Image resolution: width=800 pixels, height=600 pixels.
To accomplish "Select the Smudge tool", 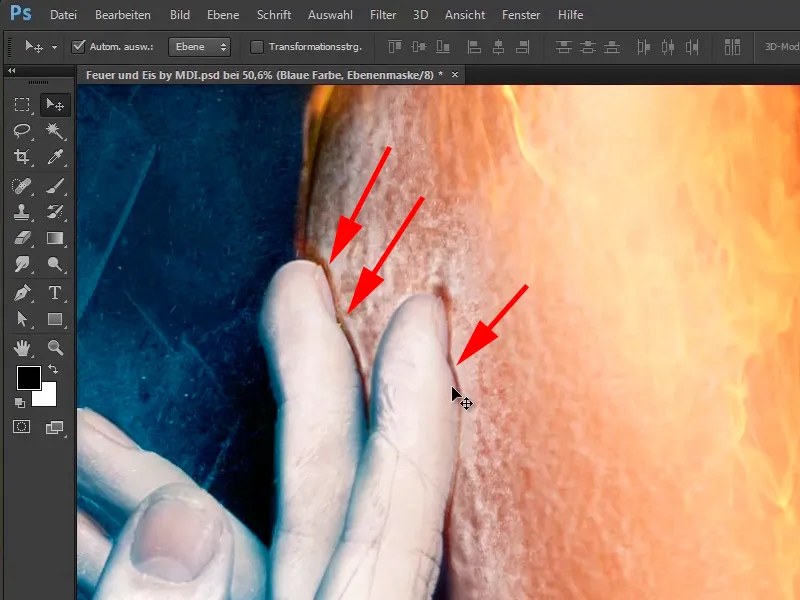I will (x=21, y=264).
